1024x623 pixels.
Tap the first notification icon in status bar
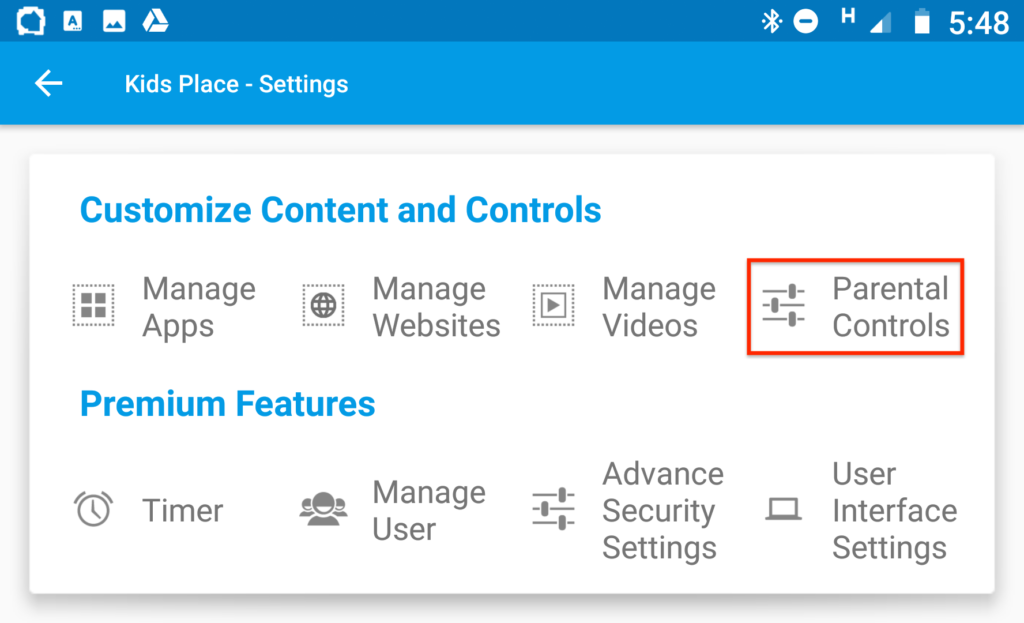[31, 22]
